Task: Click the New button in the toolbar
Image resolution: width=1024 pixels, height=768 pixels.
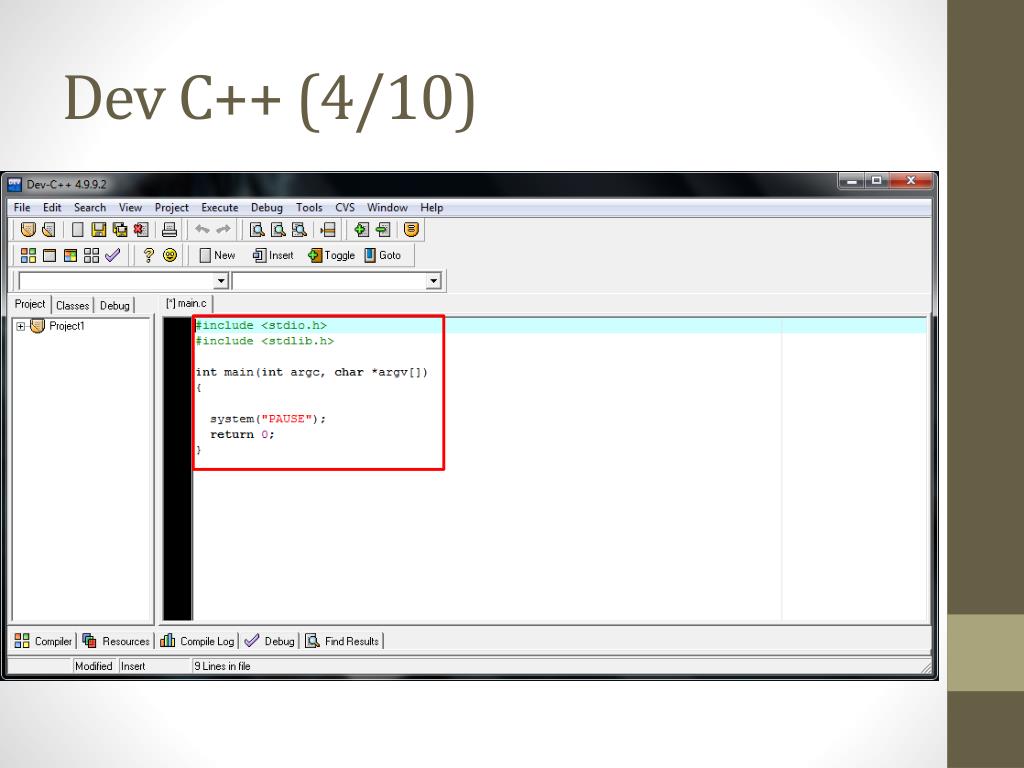Action: [217, 255]
